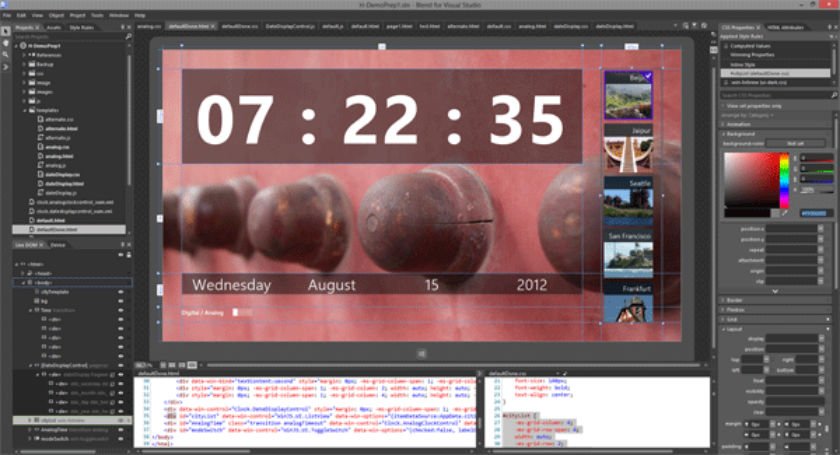
Task: Hide the cityTemplate element via eye icon
Action: click(x=121, y=291)
